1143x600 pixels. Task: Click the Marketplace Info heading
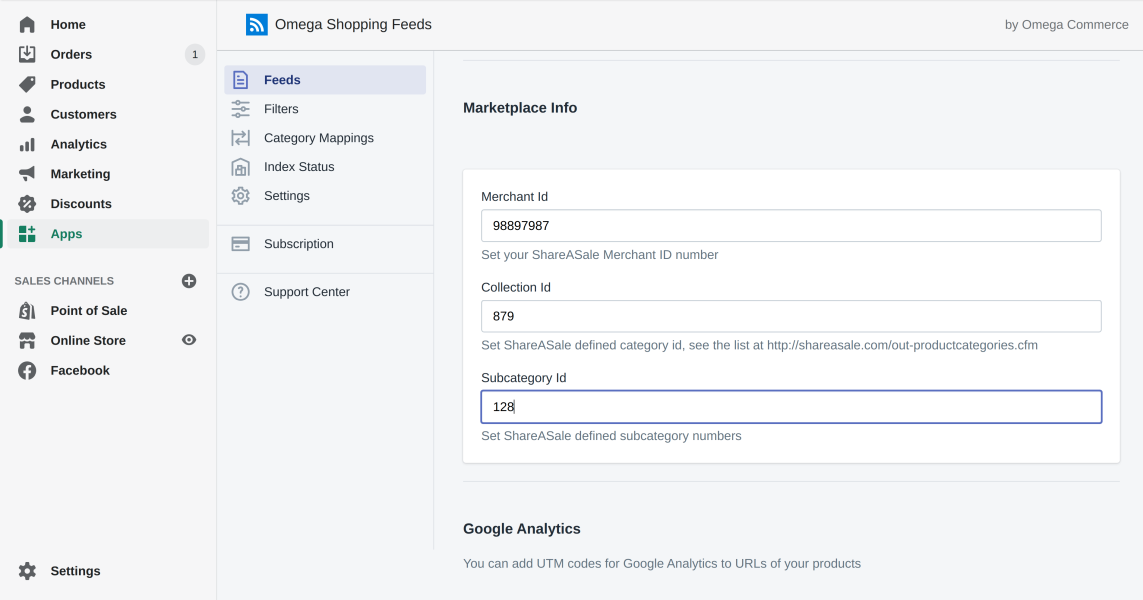click(520, 108)
